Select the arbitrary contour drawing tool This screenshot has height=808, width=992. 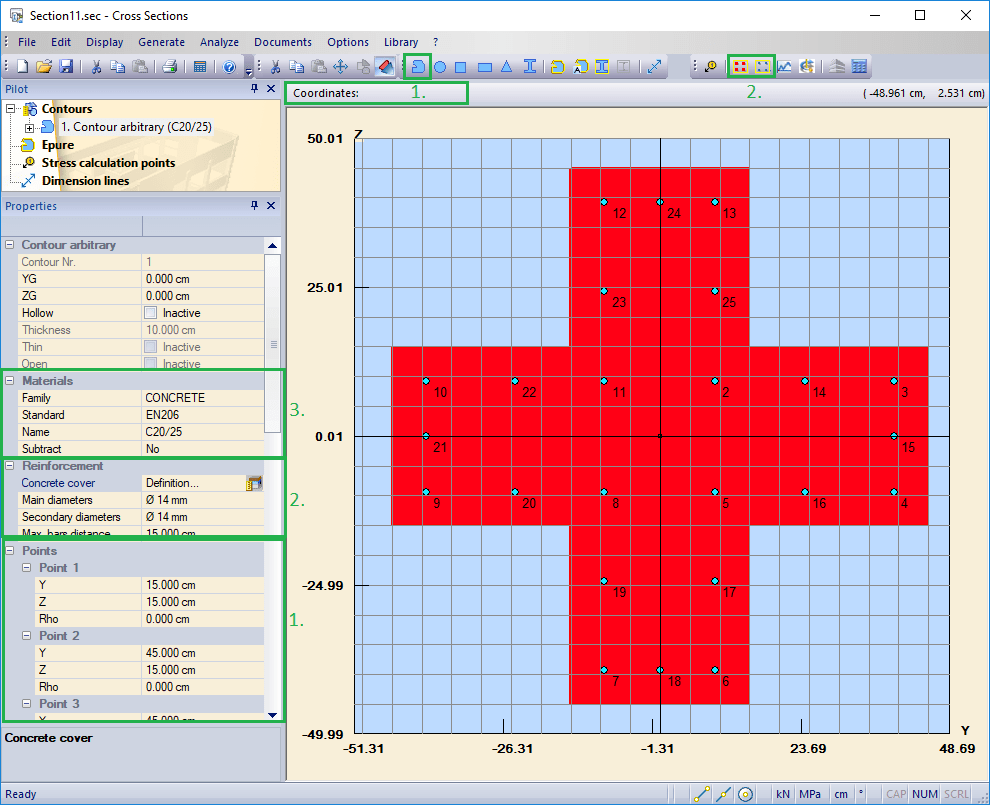pos(419,67)
